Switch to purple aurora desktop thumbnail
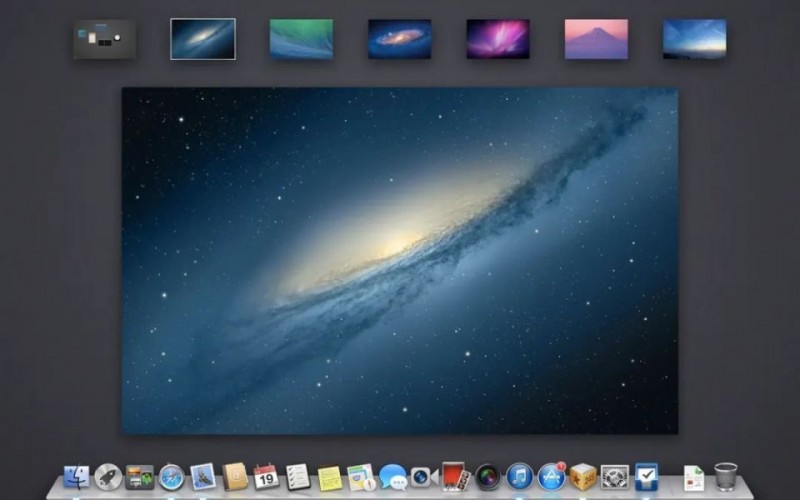800x500 pixels. 498,39
